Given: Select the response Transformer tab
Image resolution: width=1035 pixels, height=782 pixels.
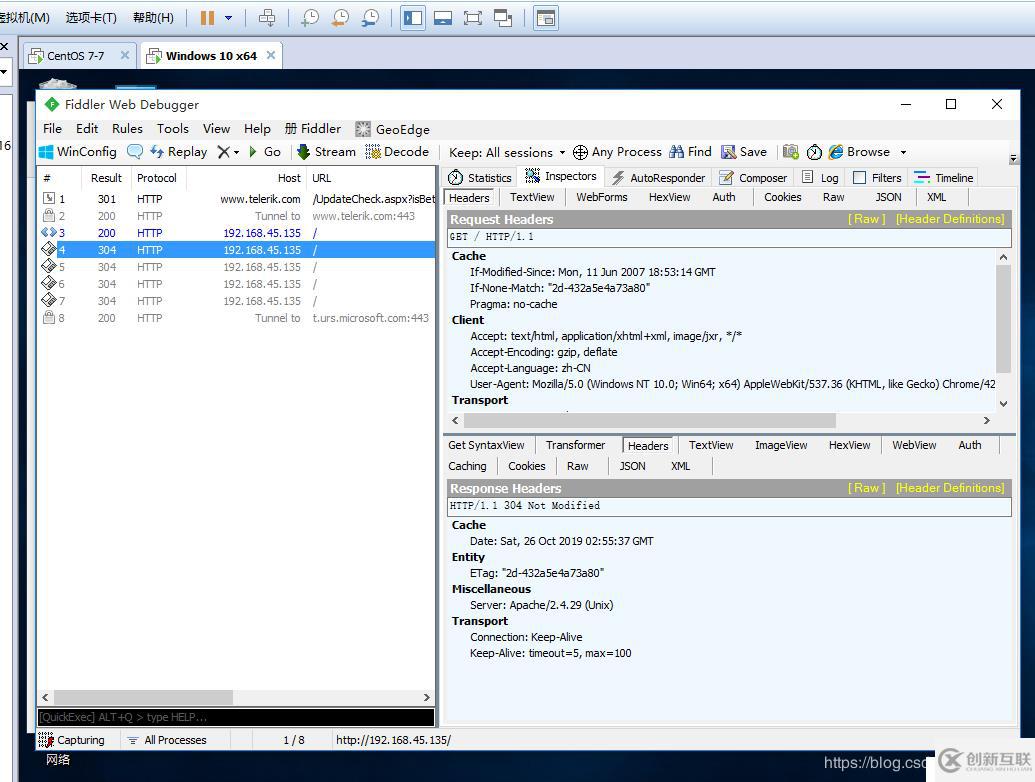Looking at the screenshot, I should (575, 445).
